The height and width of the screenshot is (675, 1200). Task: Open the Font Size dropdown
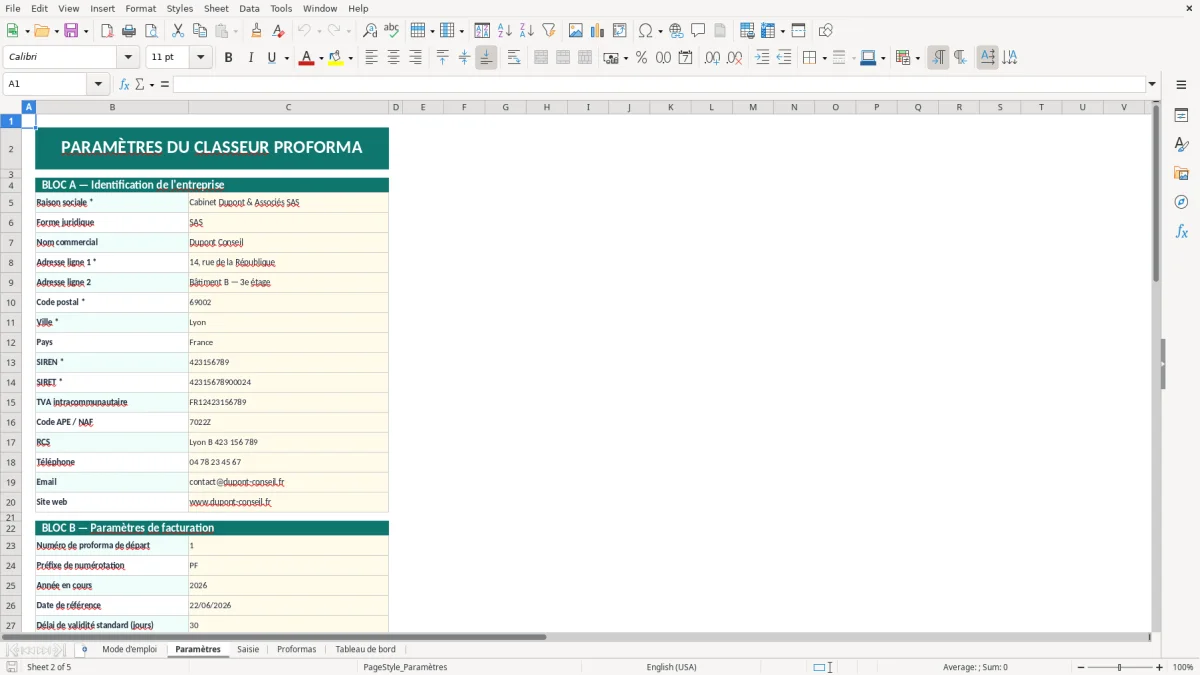(201, 58)
